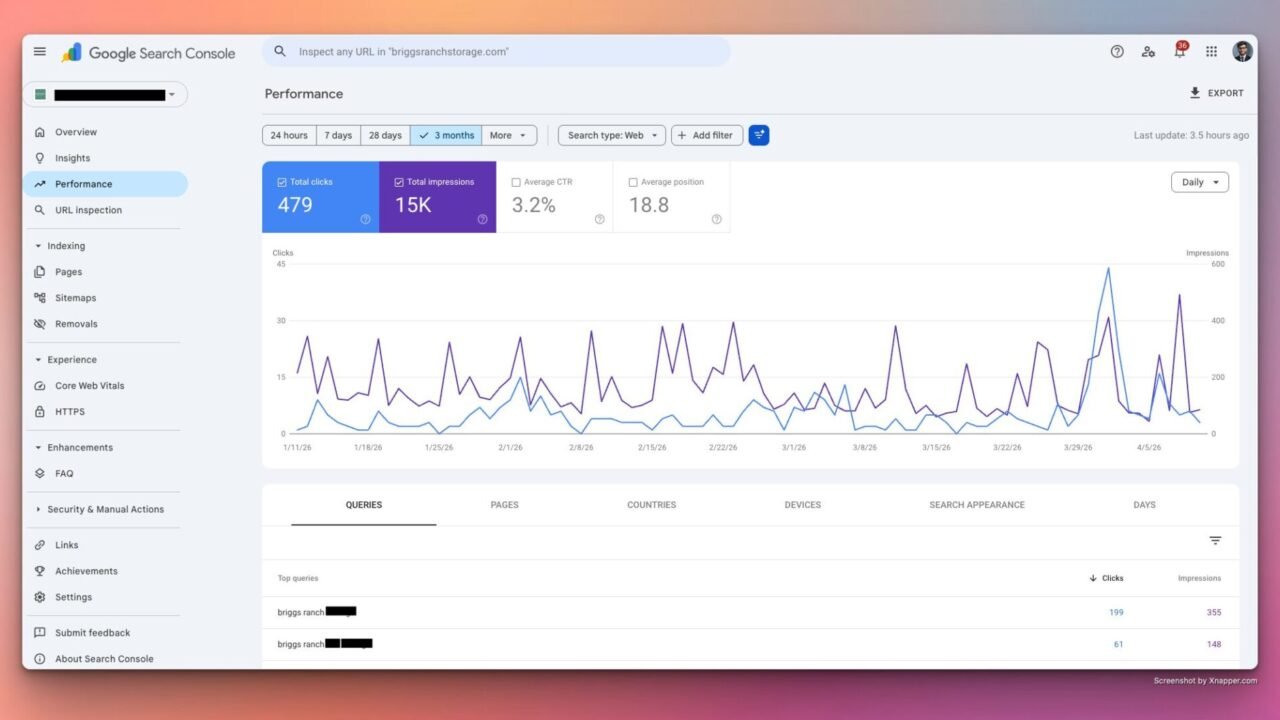Open the users and permissions icon

point(1148,52)
